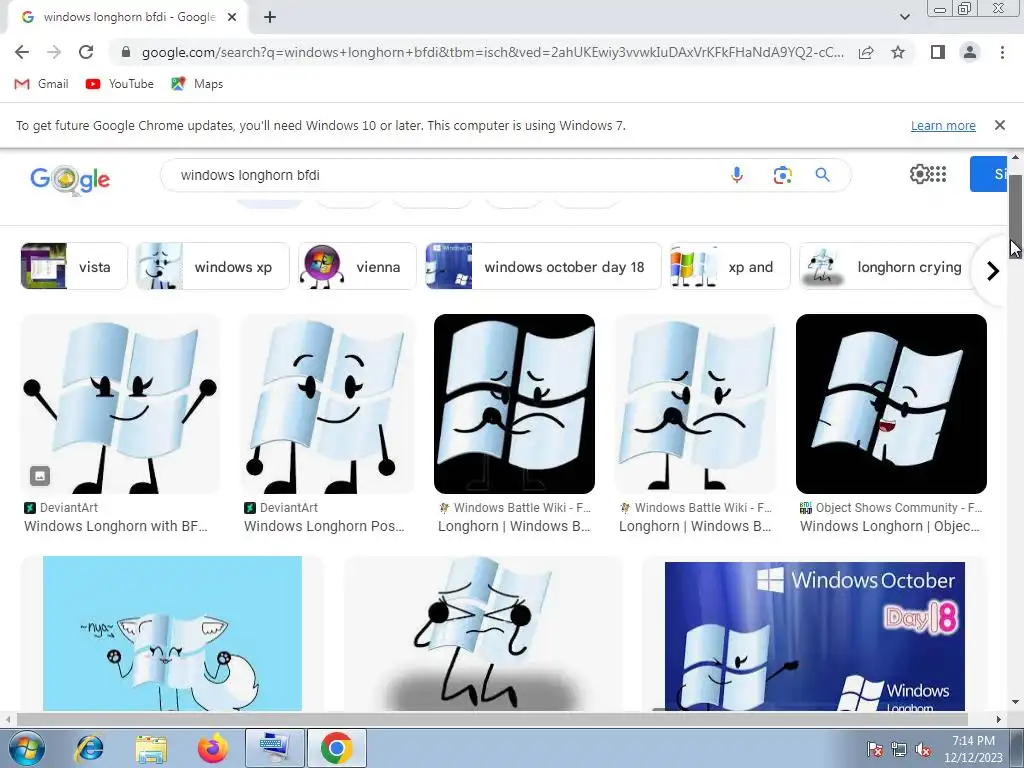Switch to the keyboard monitor taskbar app
This screenshot has height=768, width=1024.
point(274,748)
